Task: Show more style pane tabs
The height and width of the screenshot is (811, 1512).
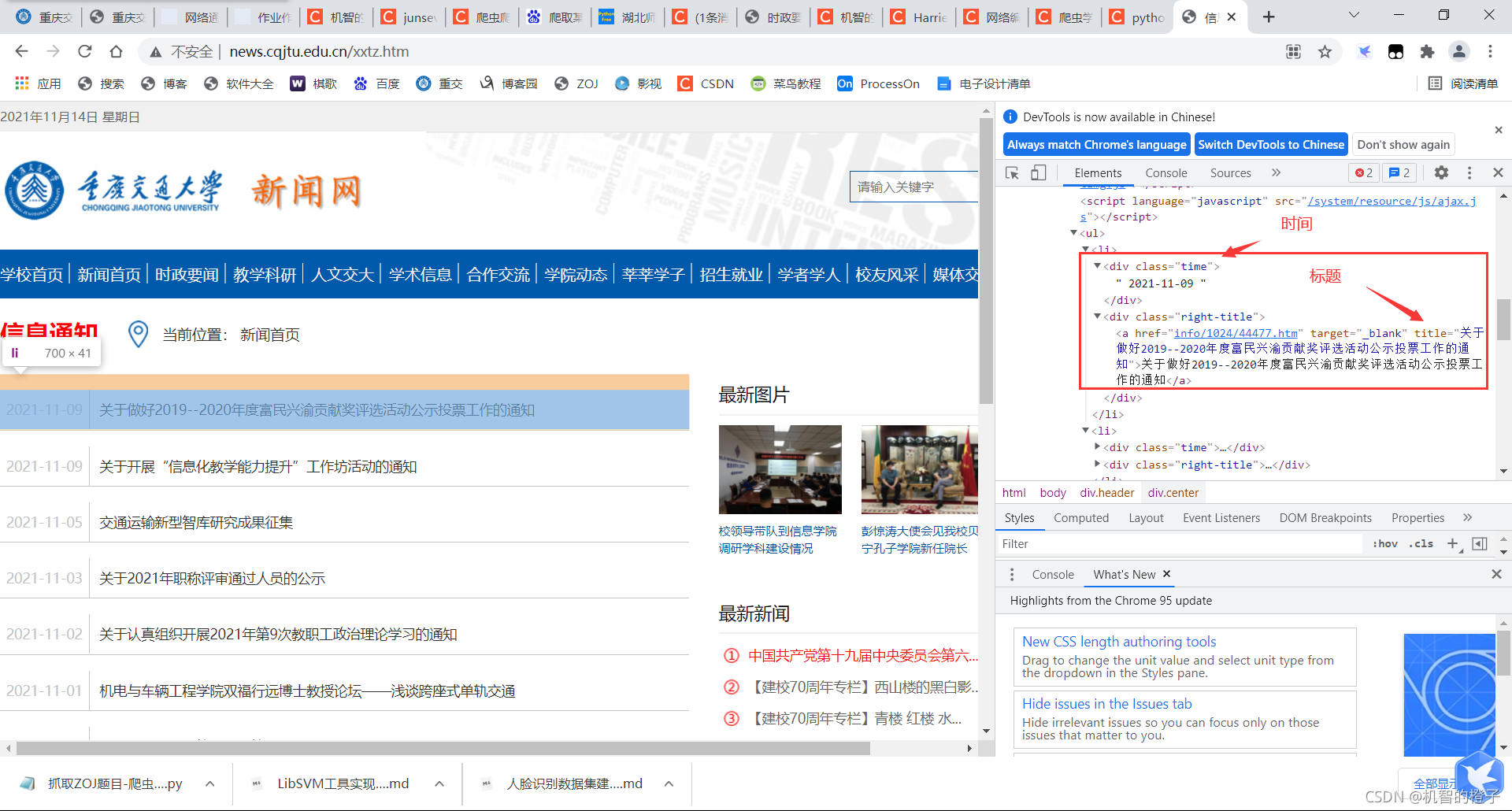Action: pyautogui.click(x=1467, y=517)
